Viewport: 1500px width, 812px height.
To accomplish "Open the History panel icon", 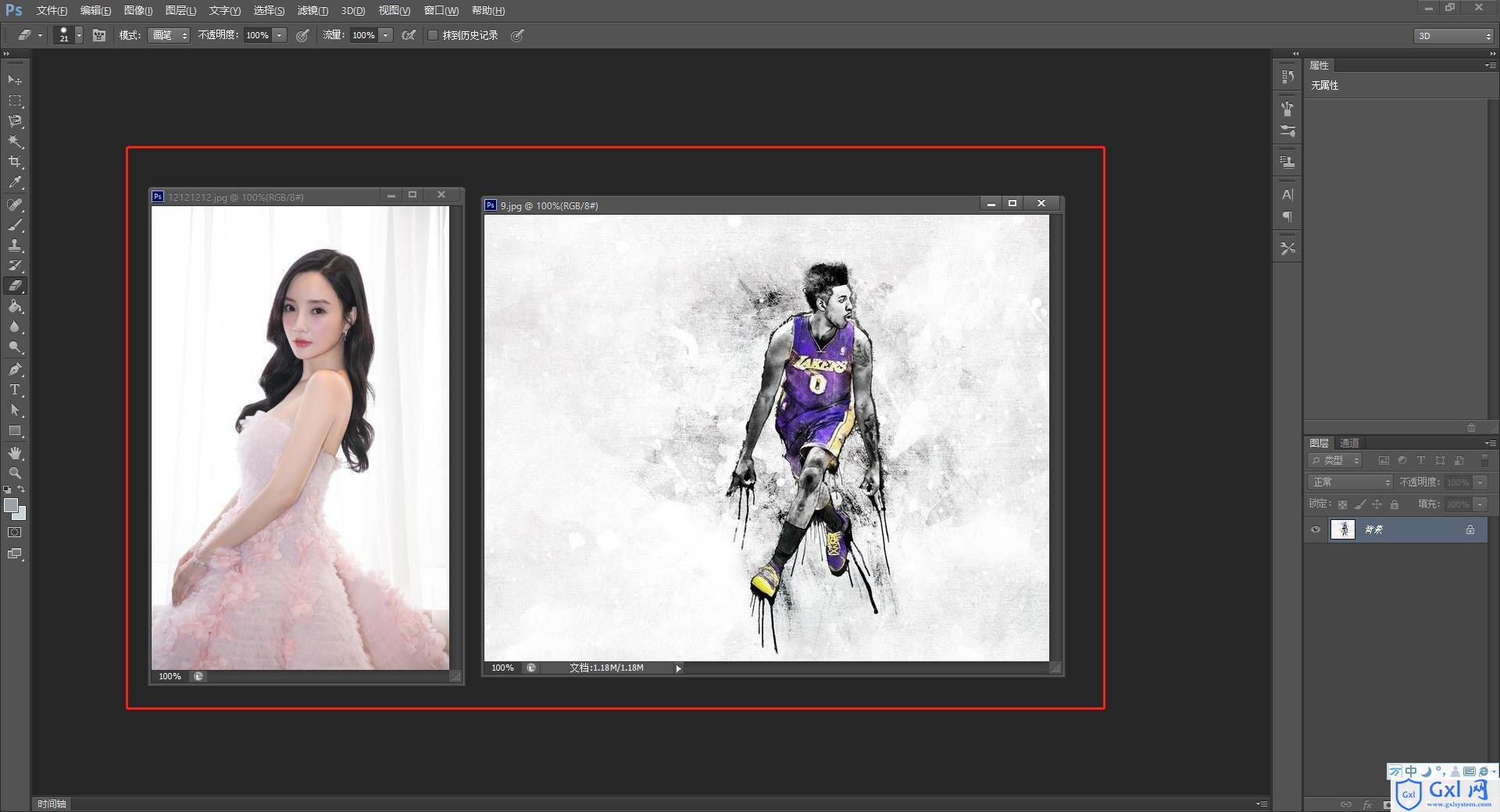I will [x=1287, y=77].
